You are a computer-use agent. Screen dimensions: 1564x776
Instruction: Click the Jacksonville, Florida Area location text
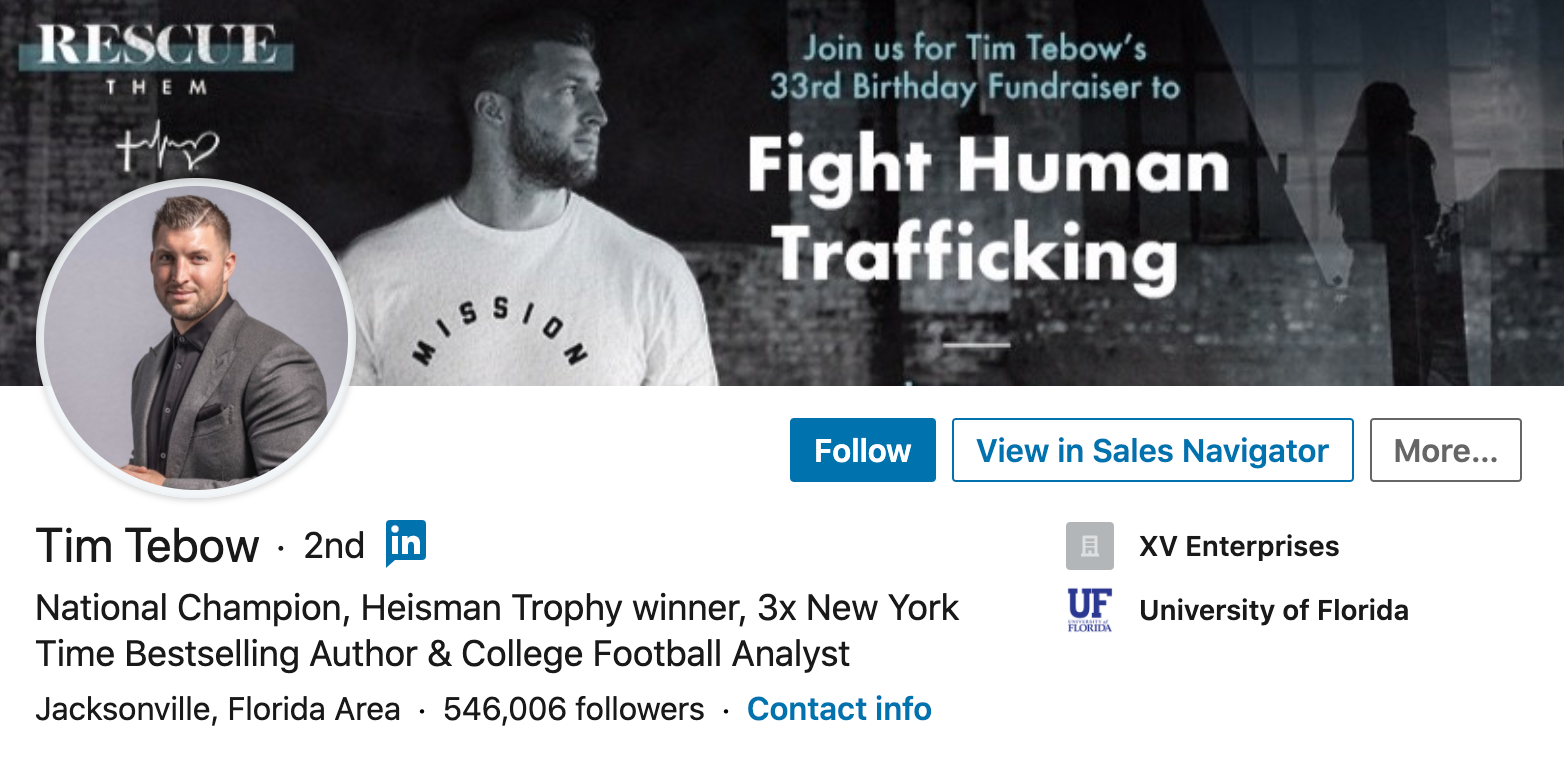[x=218, y=709]
